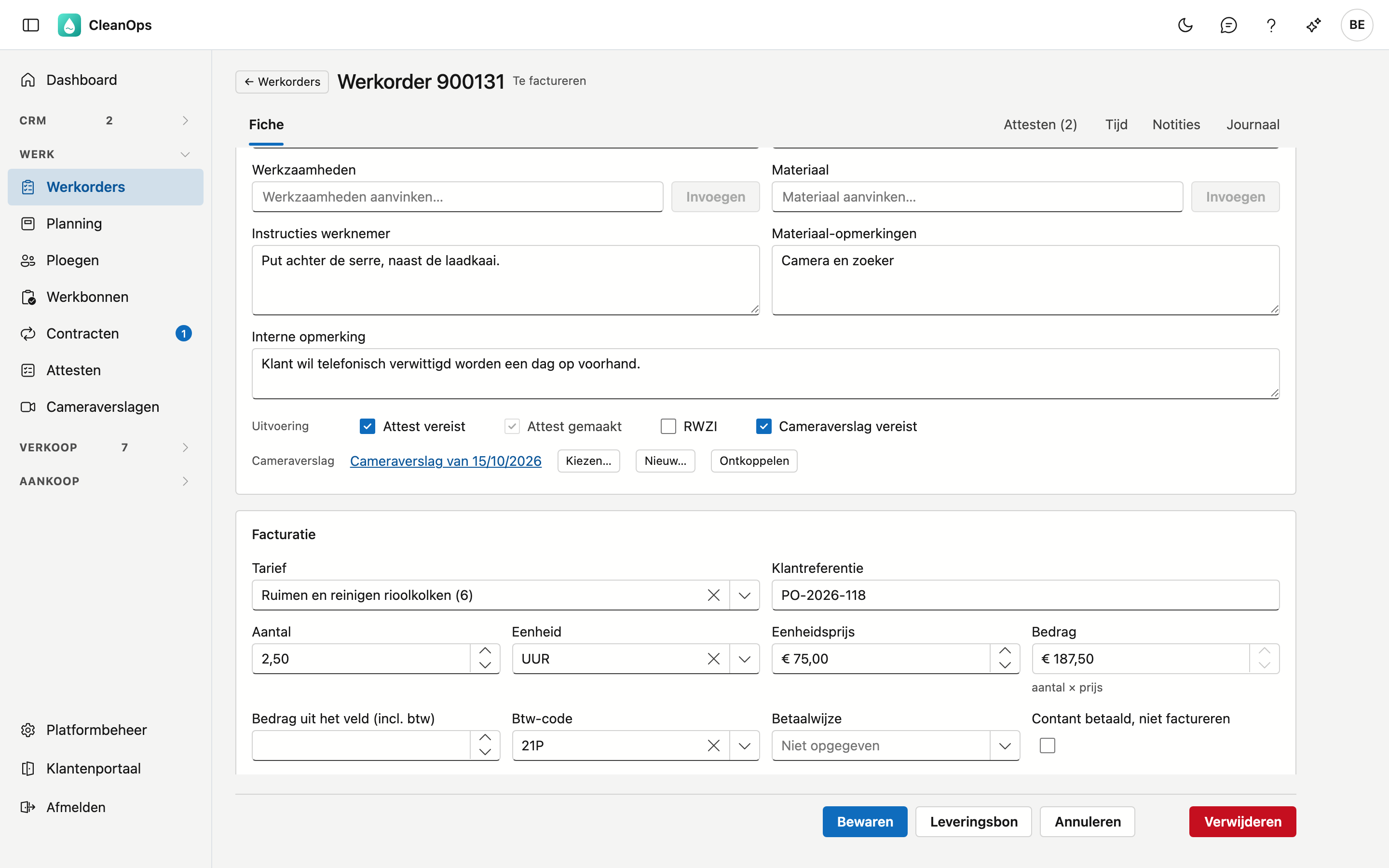Switch to dark mode moon icon

(x=1185, y=25)
